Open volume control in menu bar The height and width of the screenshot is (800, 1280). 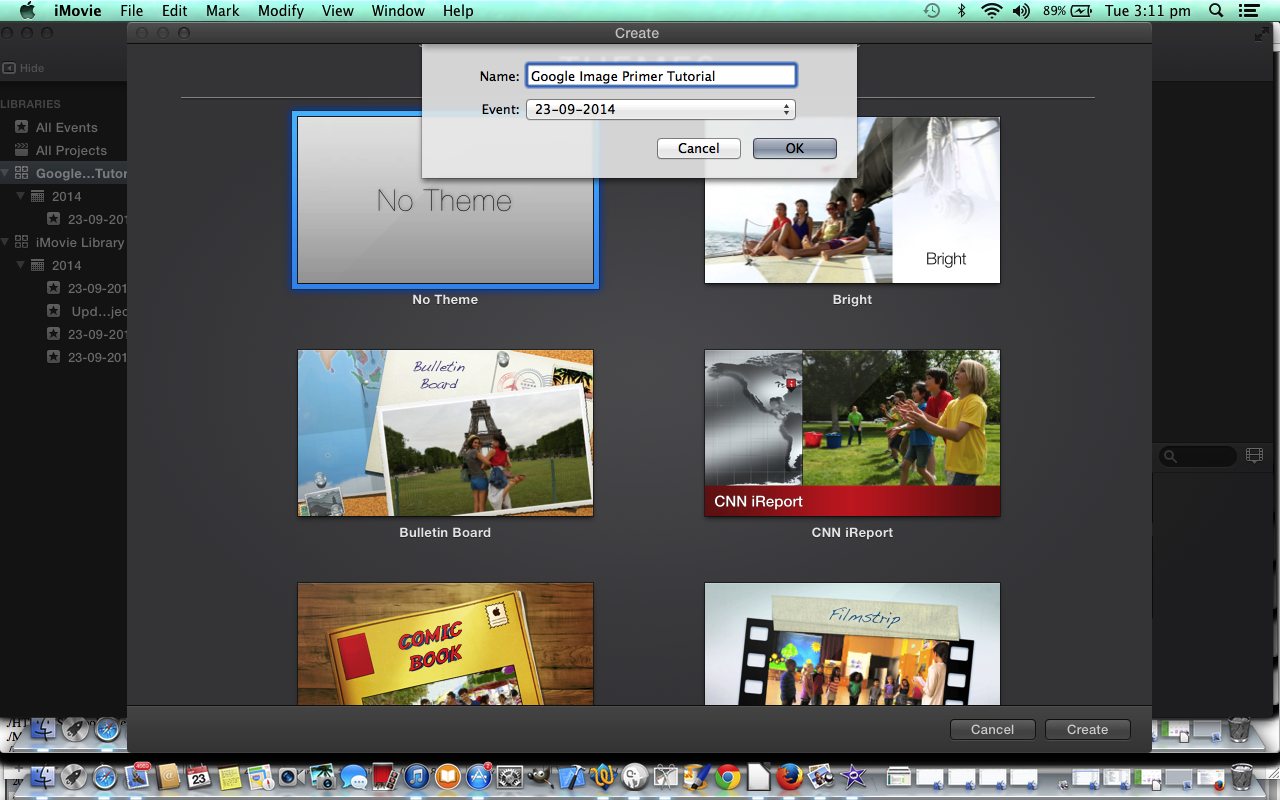(1020, 11)
